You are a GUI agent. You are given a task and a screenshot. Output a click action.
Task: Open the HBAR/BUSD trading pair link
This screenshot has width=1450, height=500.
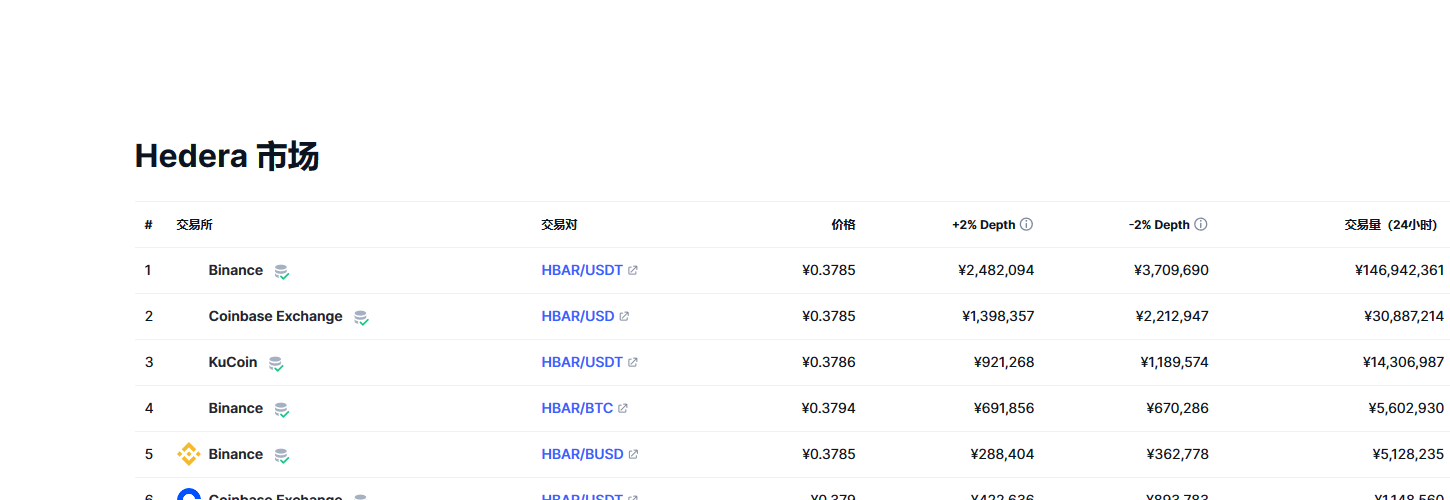tap(582, 454)
